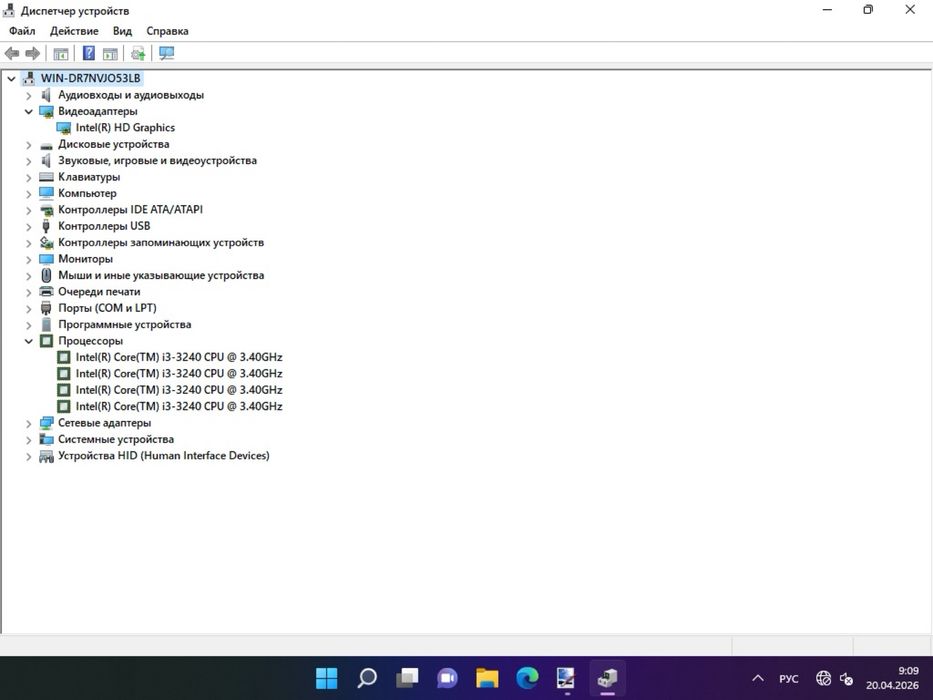The width and height of the screenshot is (933, 700).
Task: Expand the Контроллеры IDE ATA/ATAPI category
Action: click(x=29, y=210)
